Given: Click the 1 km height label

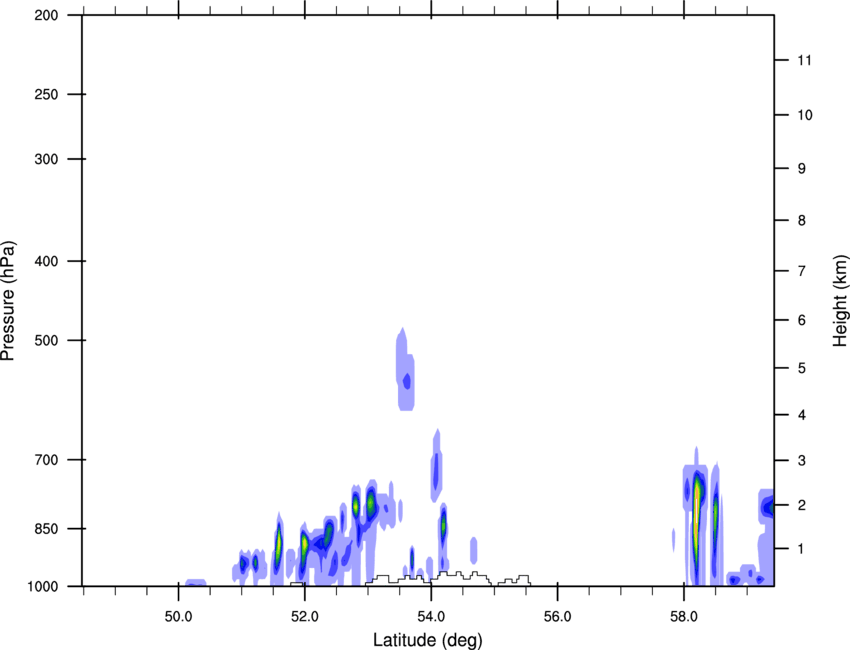Looking at the screenshot, I should (802, 549).
